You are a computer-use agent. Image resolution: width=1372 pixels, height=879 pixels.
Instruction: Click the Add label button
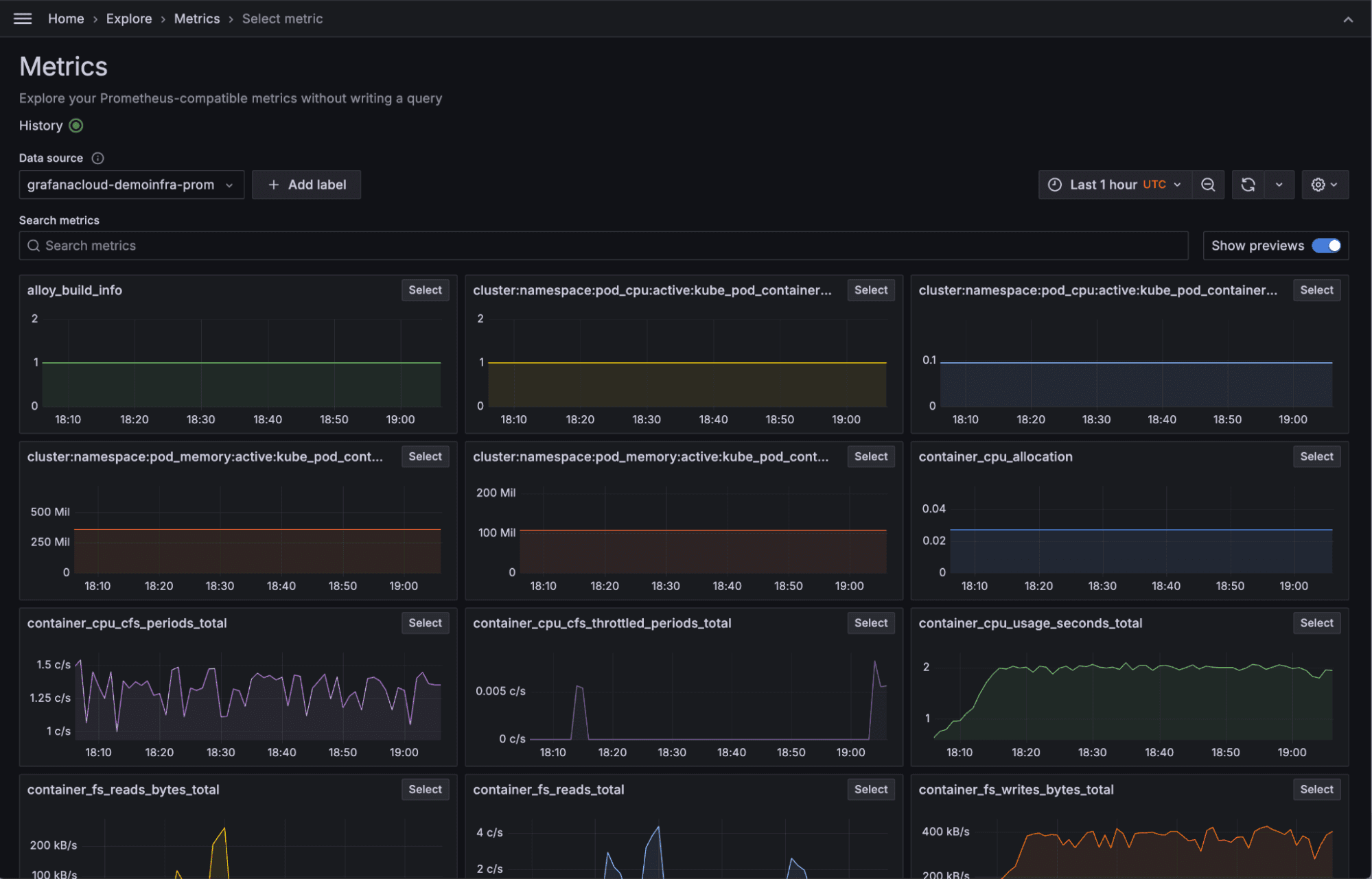click(306, 185)
